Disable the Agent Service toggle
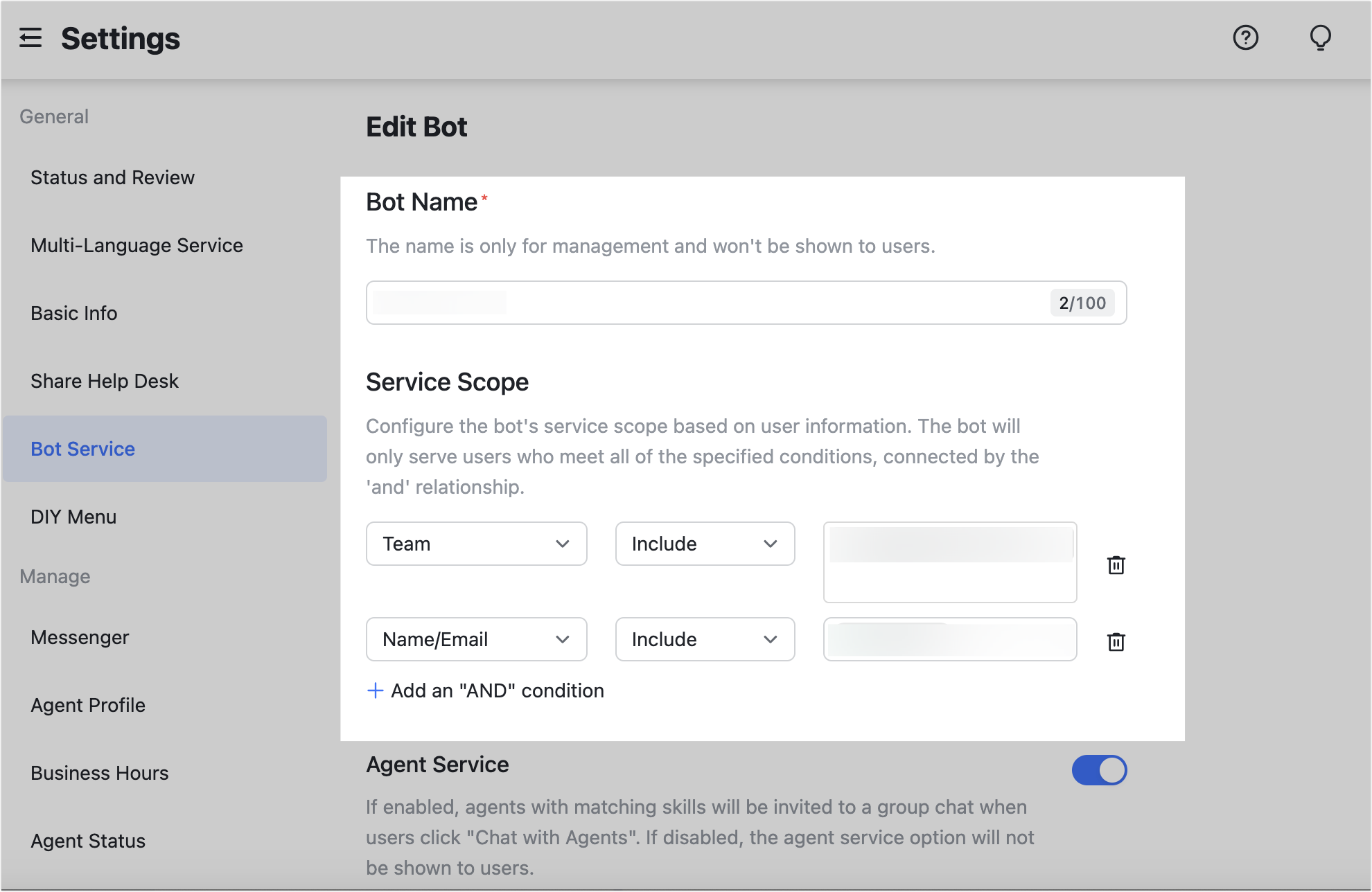Screen dimensions: 1372x892 pyautogui.click(x=1100, y=770)
